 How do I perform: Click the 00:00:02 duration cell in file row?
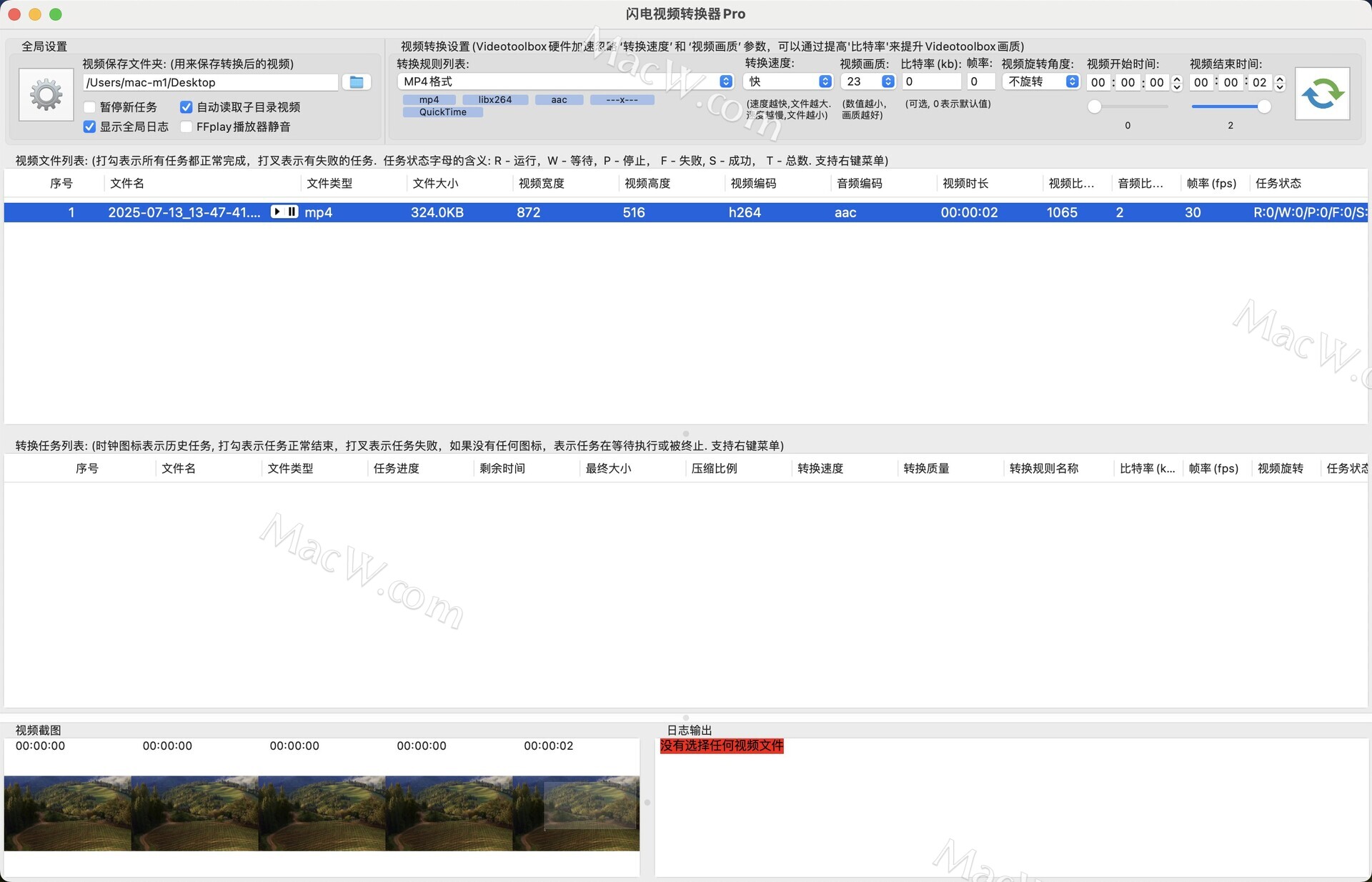click(969, 212)
